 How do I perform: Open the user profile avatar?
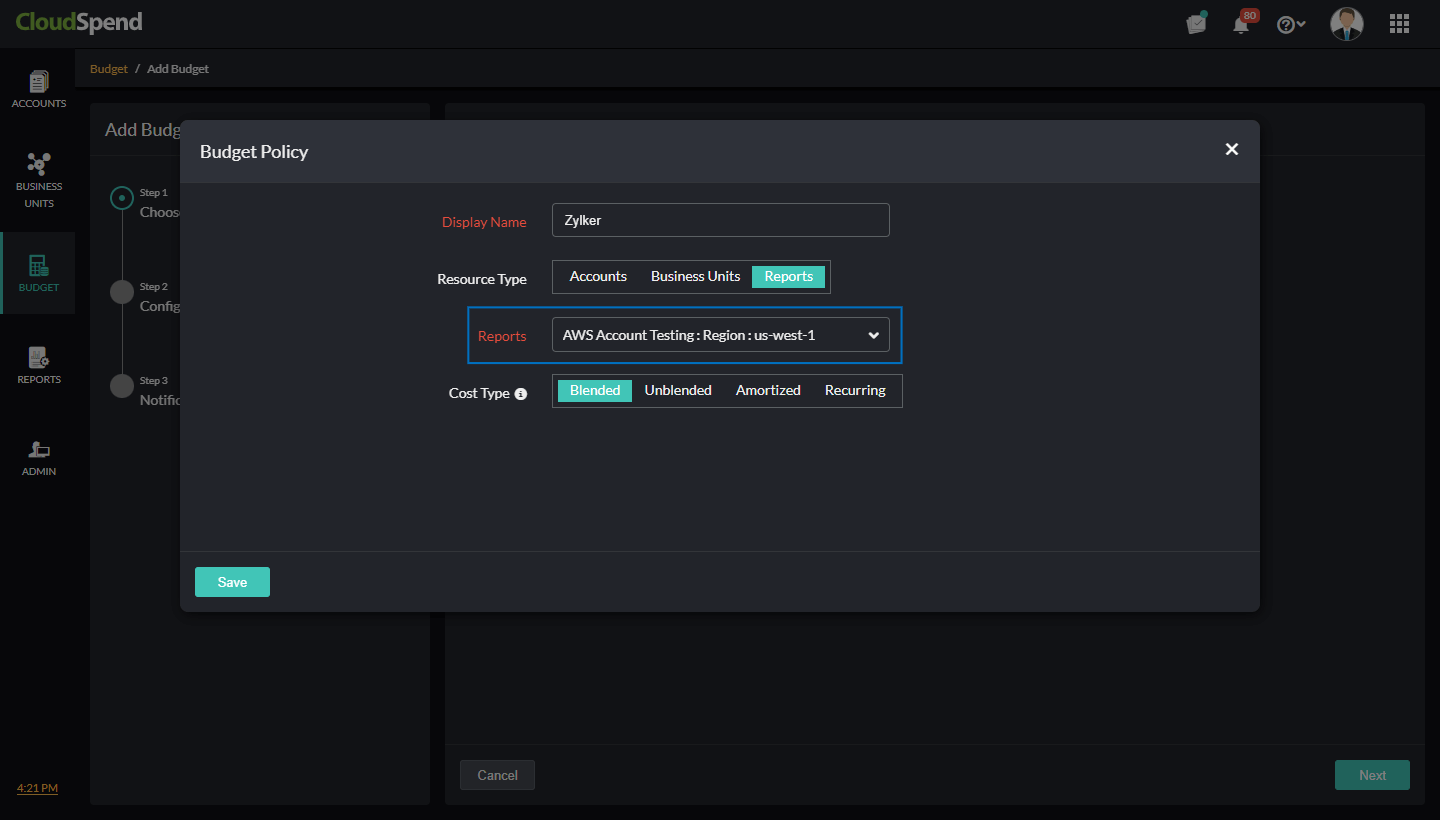pos(1347,24)
